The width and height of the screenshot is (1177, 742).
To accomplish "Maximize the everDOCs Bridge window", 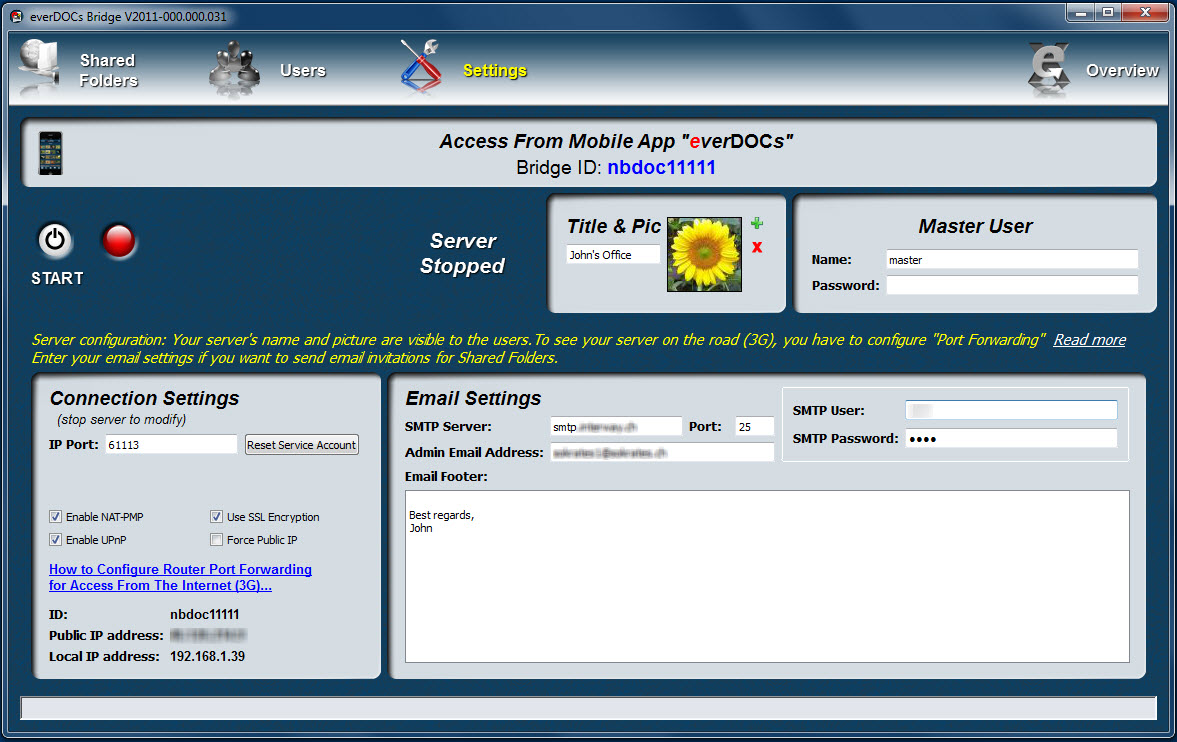I will (1107, 11).
